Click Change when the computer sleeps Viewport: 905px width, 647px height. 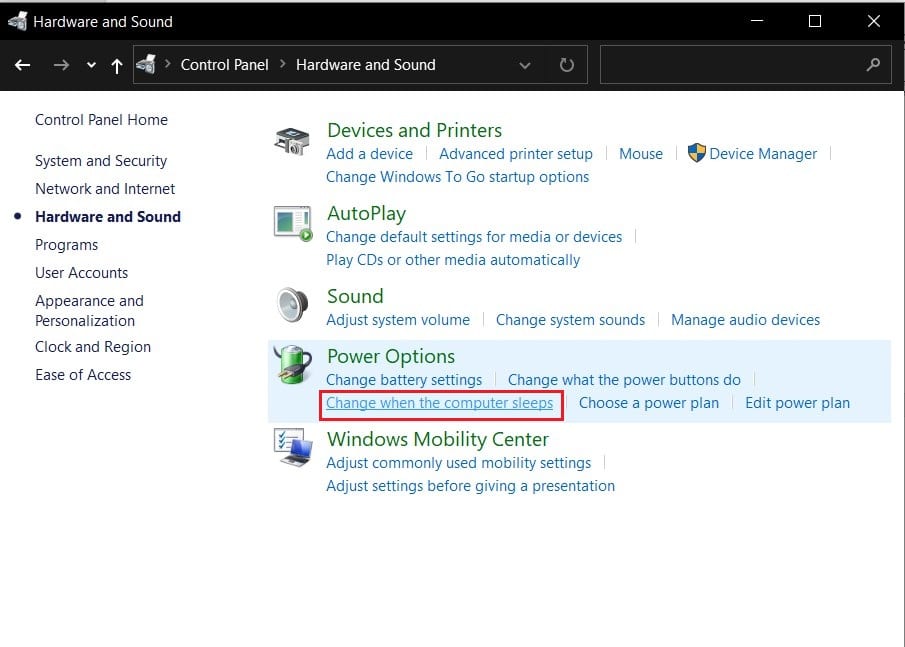439,403
